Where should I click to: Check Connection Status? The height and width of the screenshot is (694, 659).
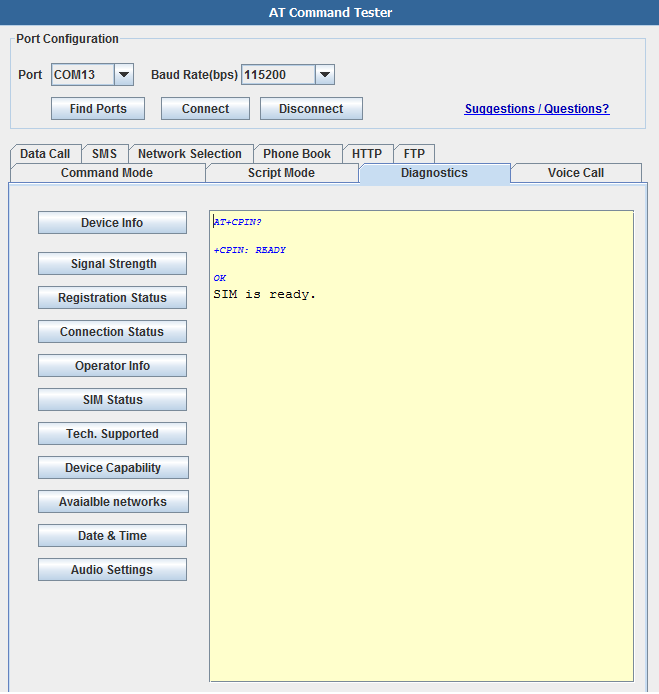112,332
